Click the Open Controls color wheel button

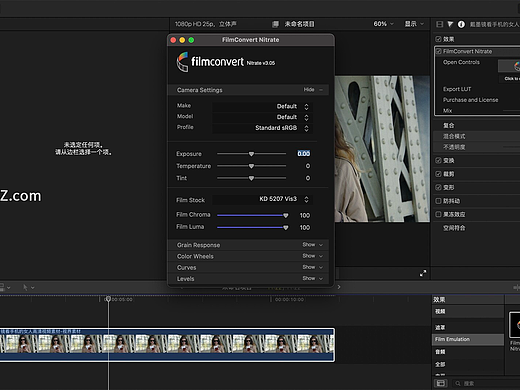coord(509,66)
